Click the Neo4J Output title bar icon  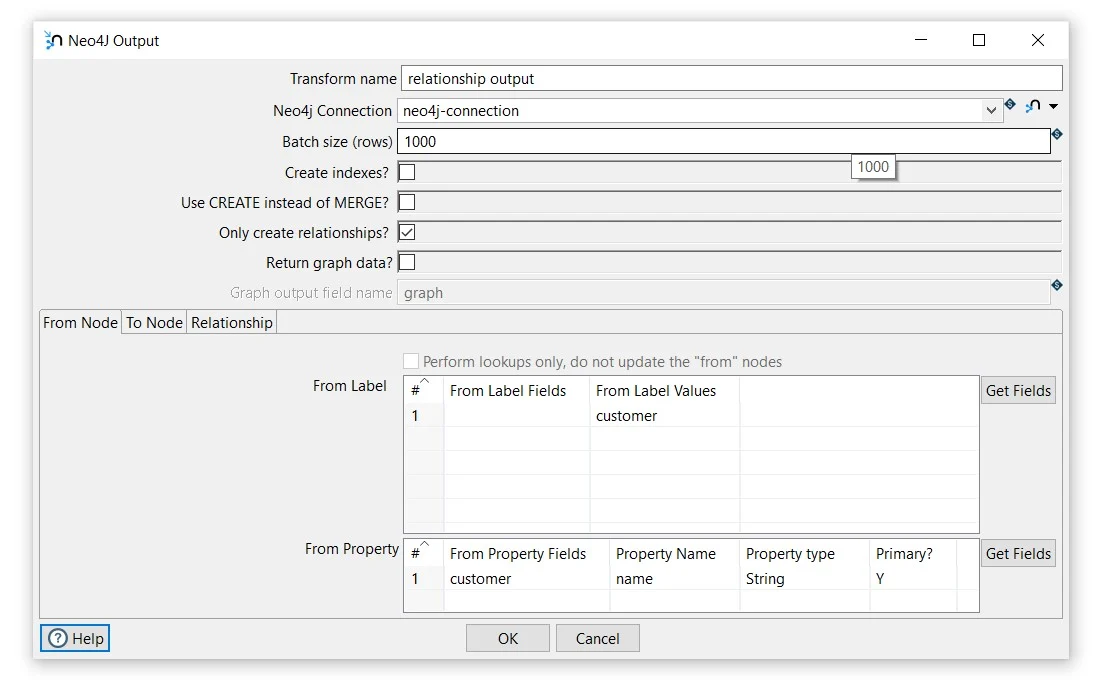[54, 40]
